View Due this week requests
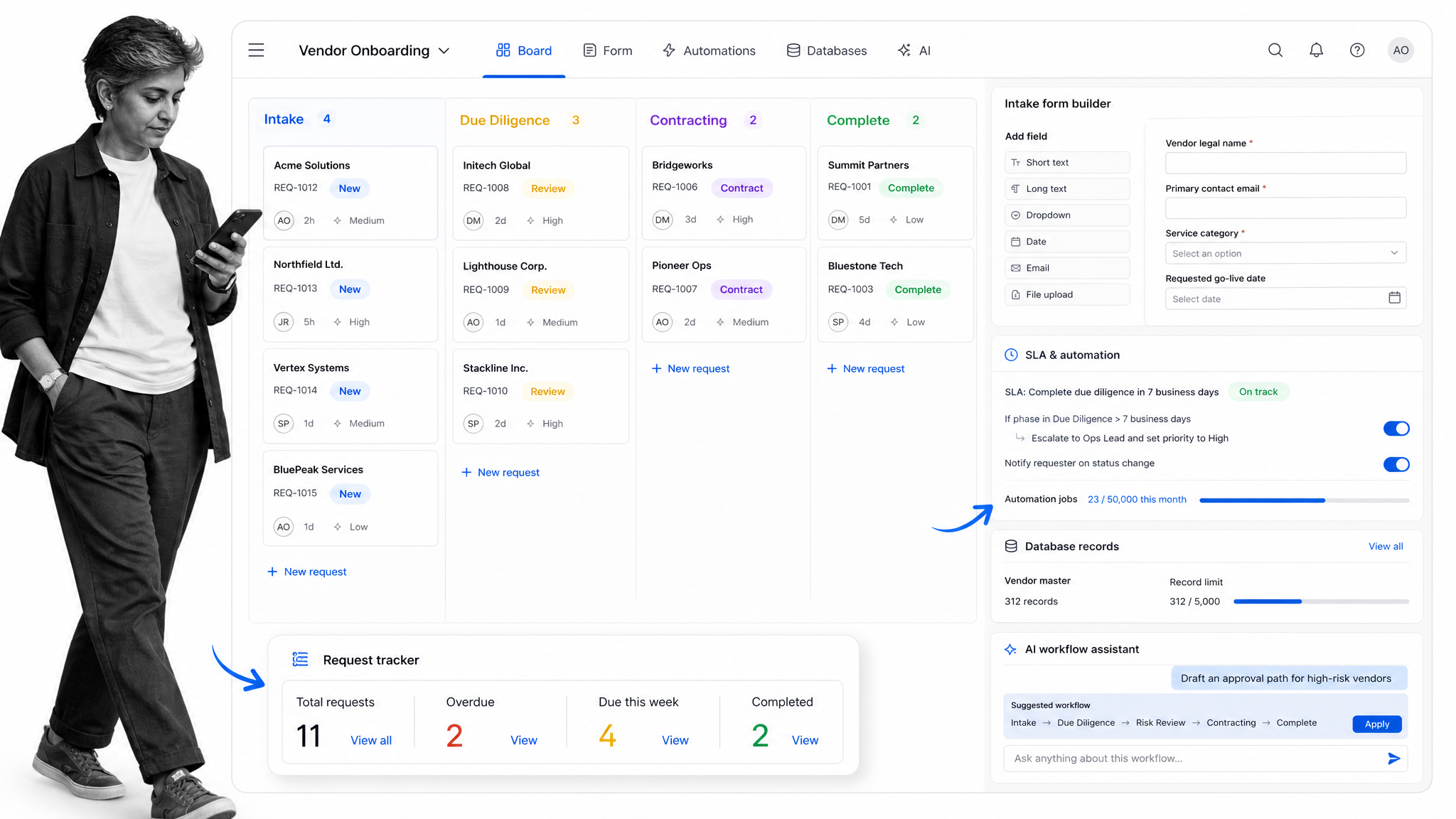Screen dimensions: 1456x819 [x=675, y=740]
